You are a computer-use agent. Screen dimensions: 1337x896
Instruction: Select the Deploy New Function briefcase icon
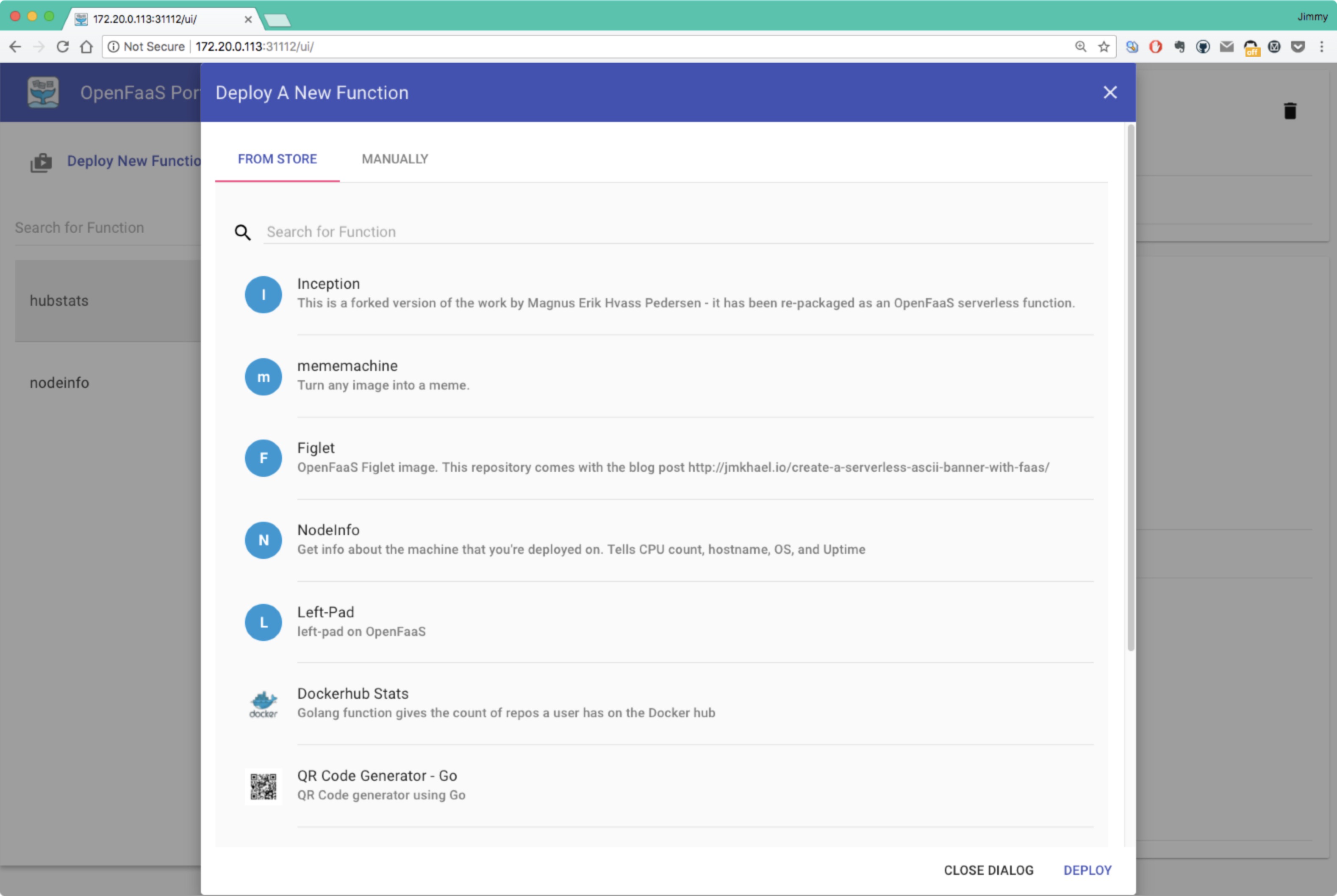pos(41,162)
